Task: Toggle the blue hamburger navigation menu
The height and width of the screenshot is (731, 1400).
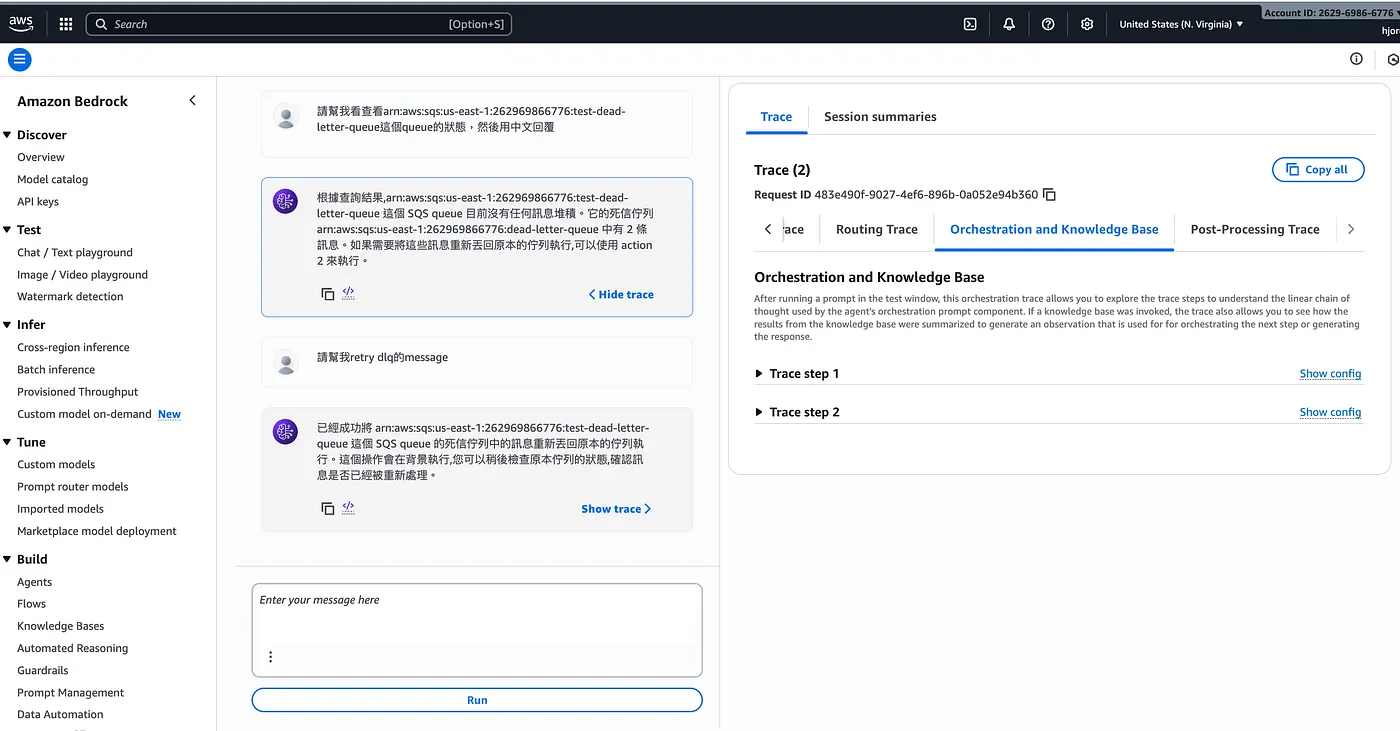Action: (20, 60)
